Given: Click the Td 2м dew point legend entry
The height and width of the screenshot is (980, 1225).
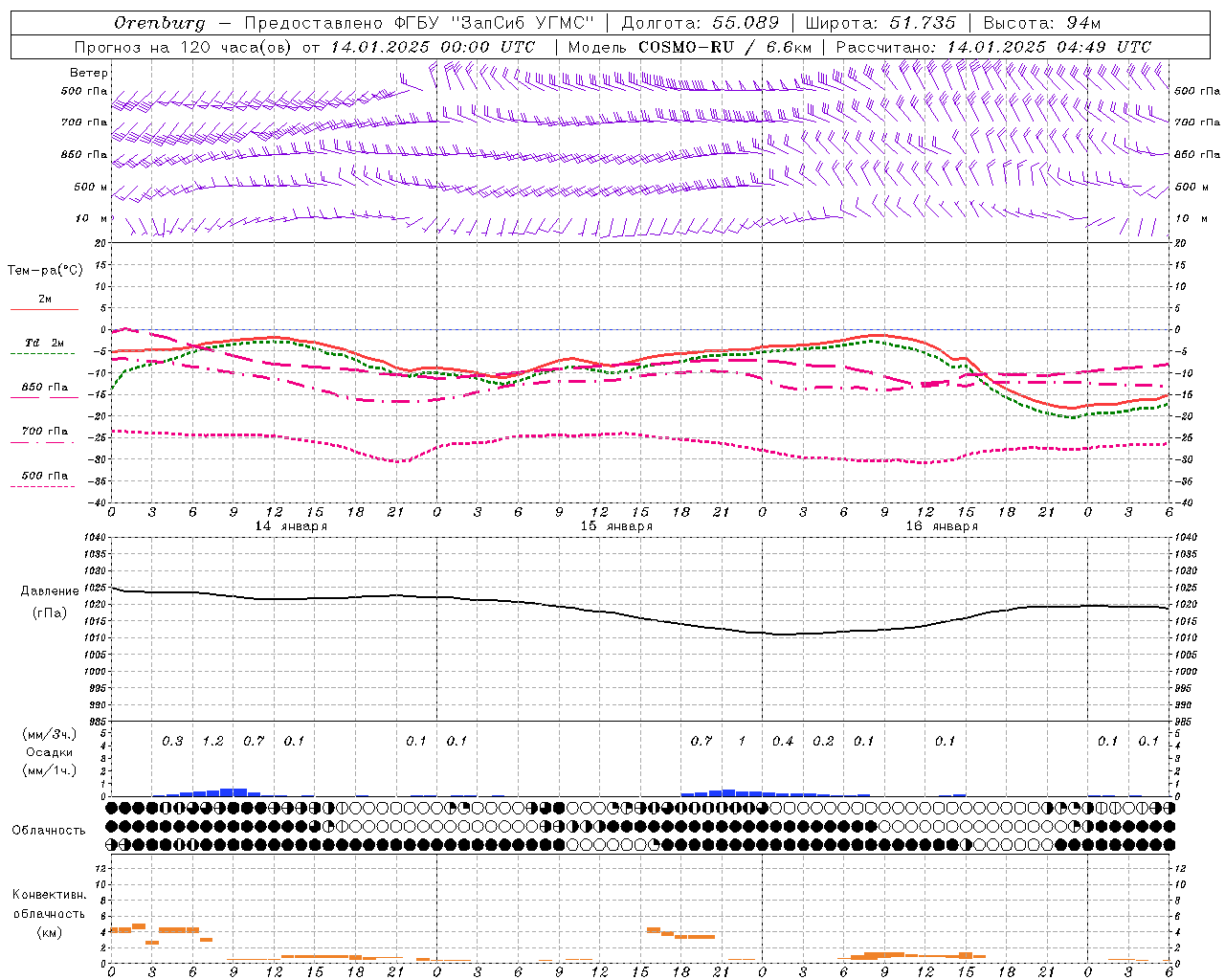Looking at the screenshot, I should [45, 343].
